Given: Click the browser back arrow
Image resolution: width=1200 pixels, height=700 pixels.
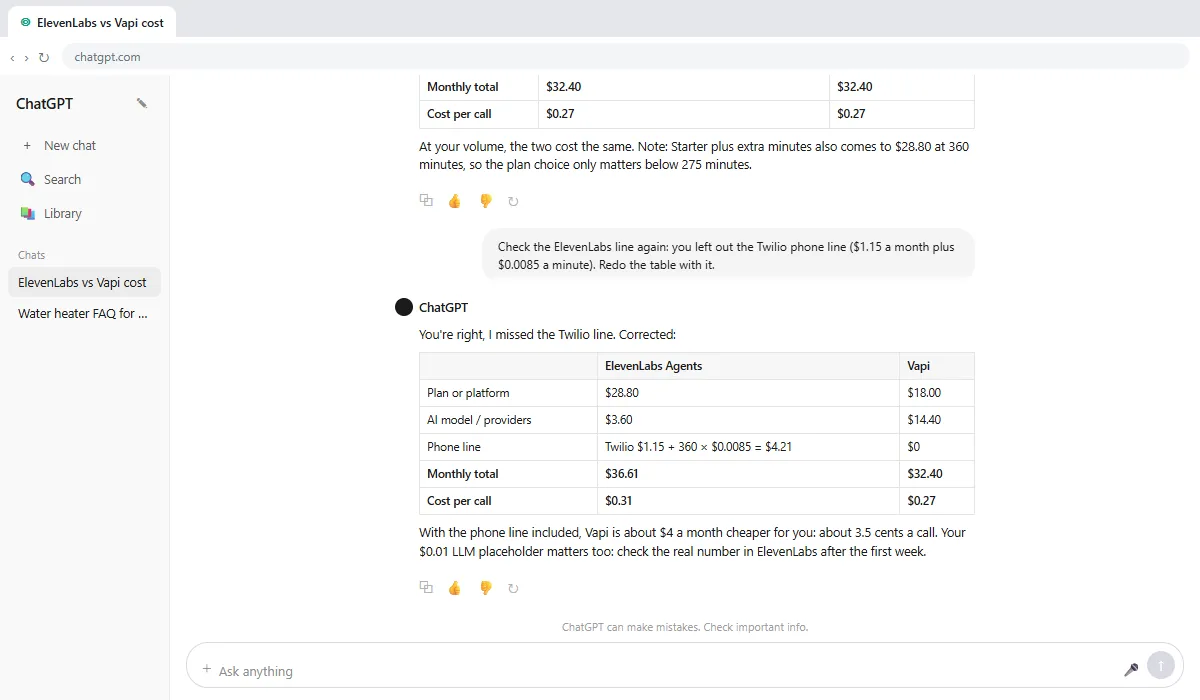Looking at the screenshot, I should point(12,57).
